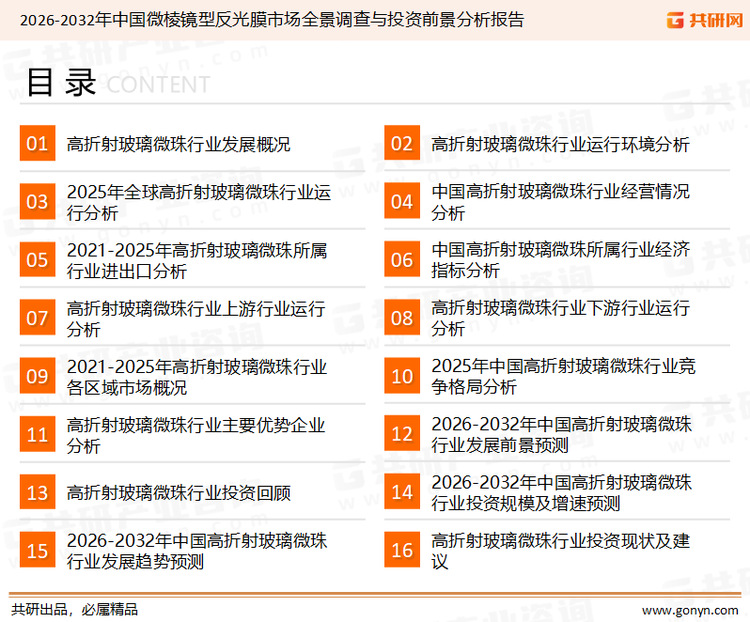Click the orange 16 number box
Screen dimensions: 750x622
click(402, 550)
